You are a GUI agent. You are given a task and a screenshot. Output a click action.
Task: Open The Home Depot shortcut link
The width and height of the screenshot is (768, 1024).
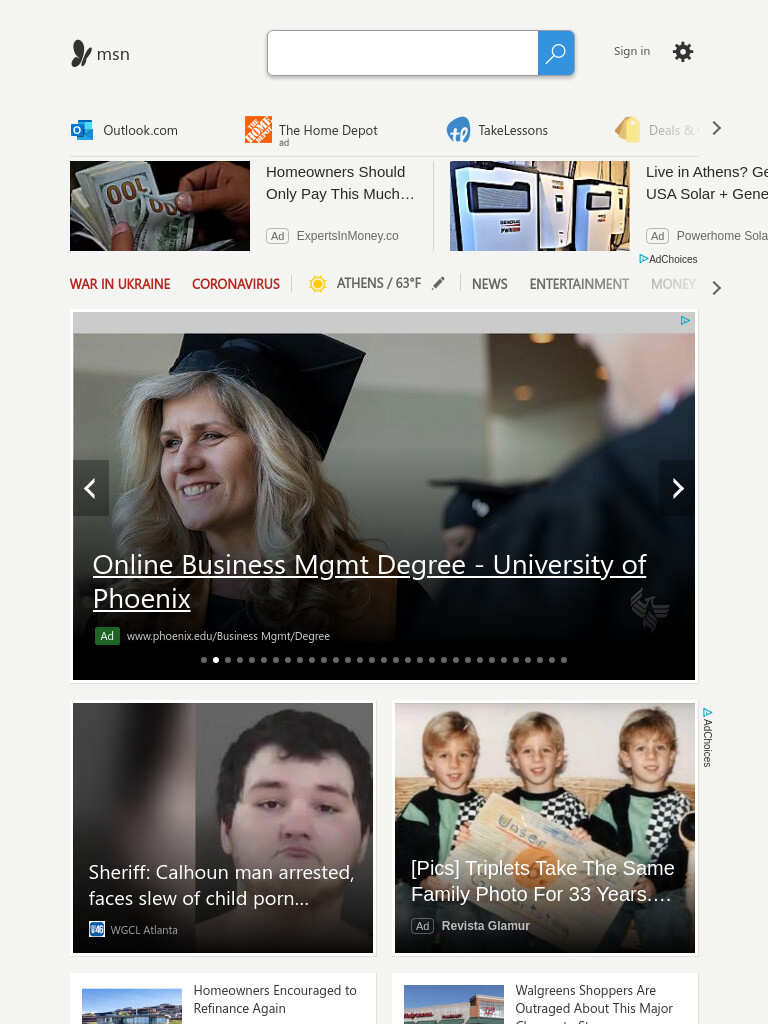(x=328, y=130)
